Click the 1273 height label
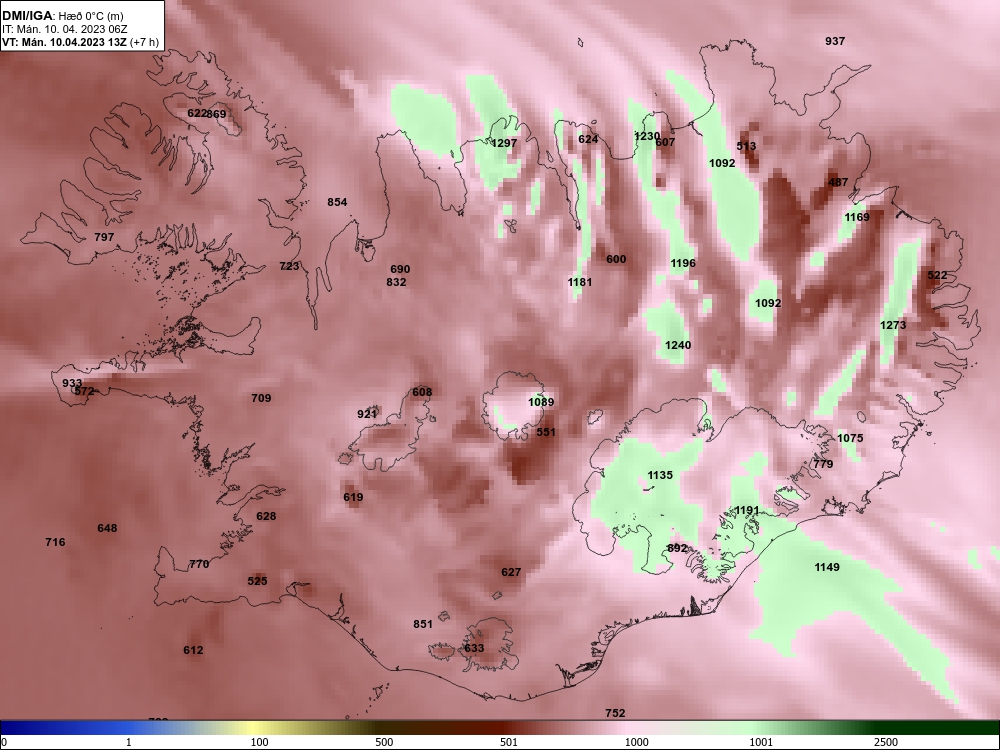 pyautogui.click(x=893, y=325)
